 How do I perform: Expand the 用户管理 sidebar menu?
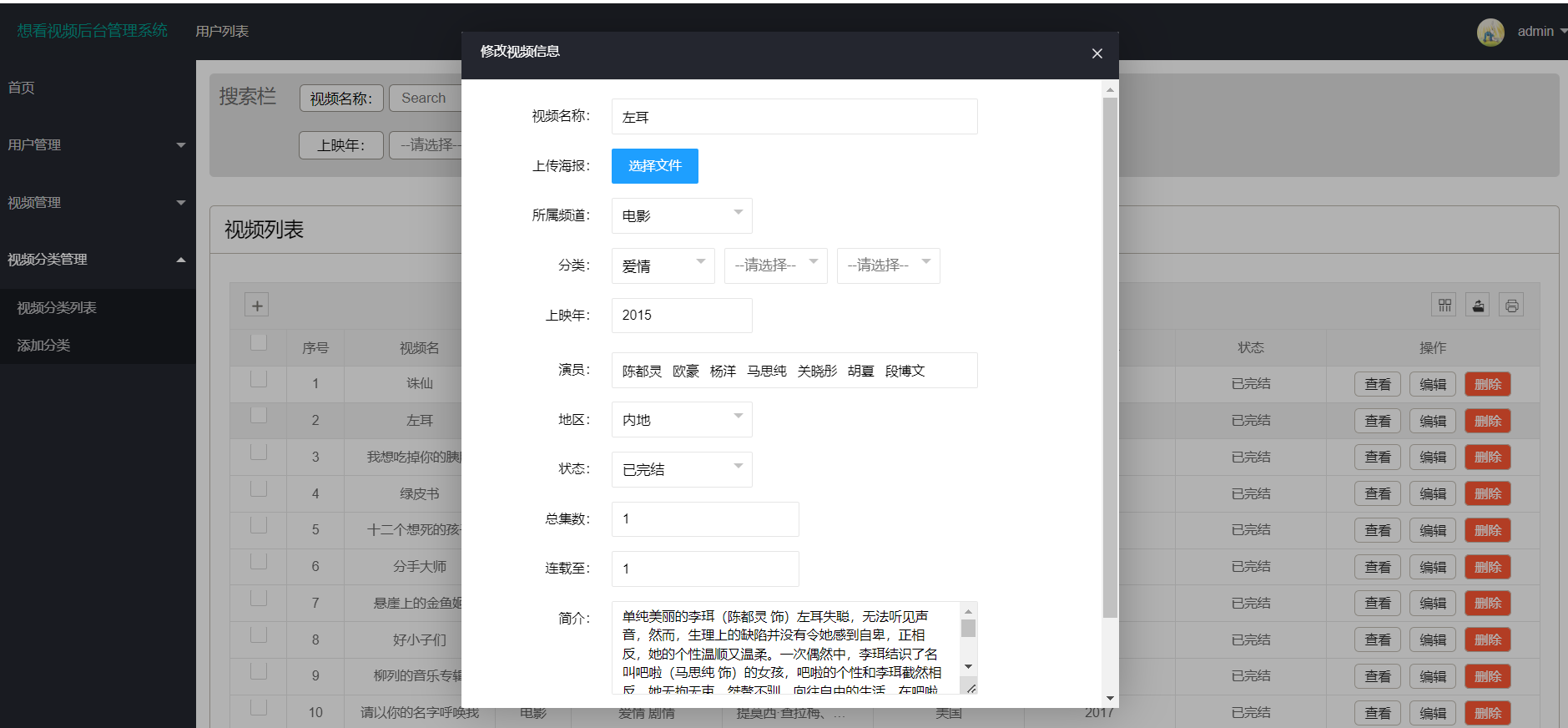[98, 144]
